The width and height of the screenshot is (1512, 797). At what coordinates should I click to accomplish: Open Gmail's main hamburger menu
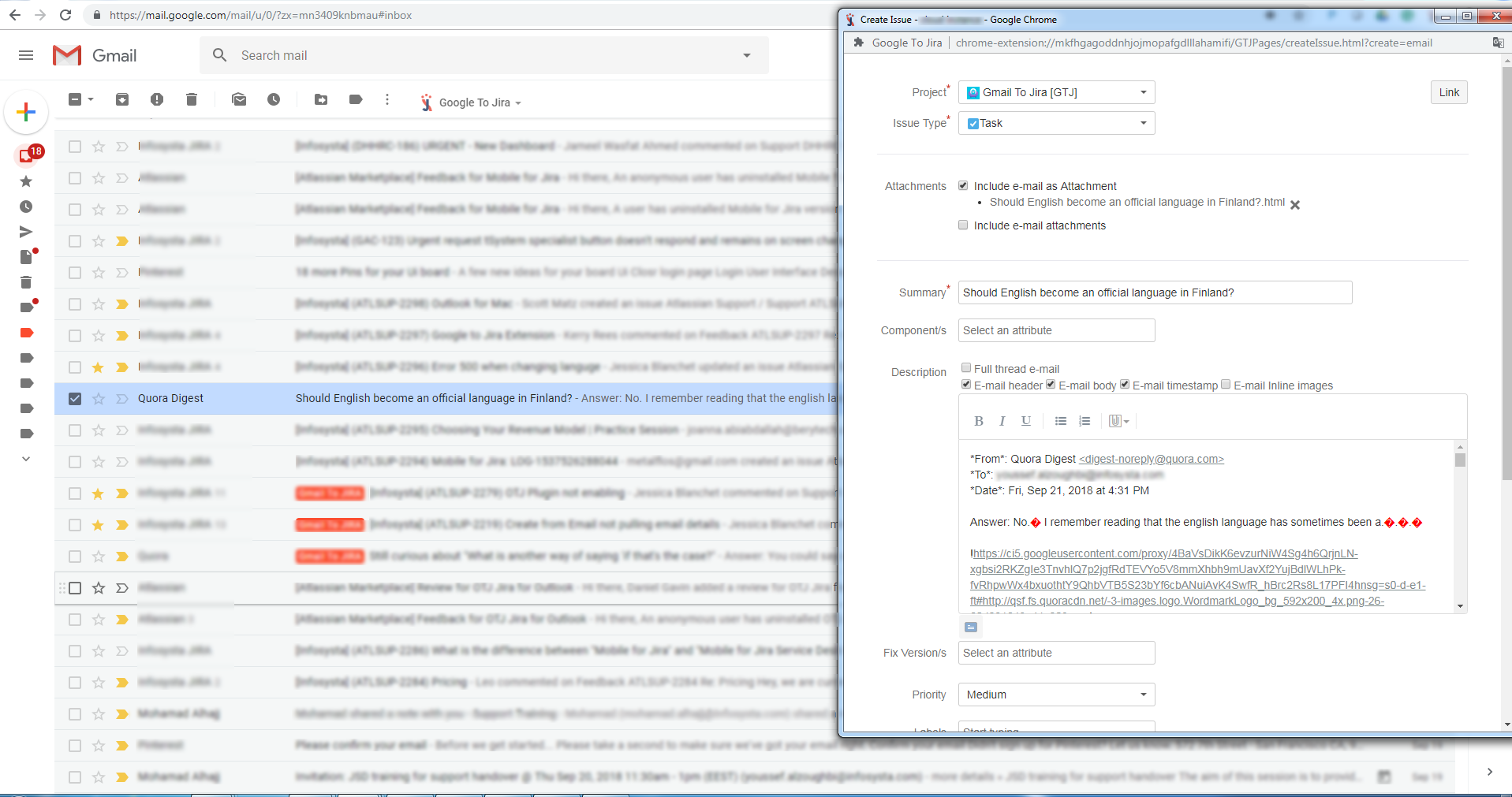click(x=26, y=55)
